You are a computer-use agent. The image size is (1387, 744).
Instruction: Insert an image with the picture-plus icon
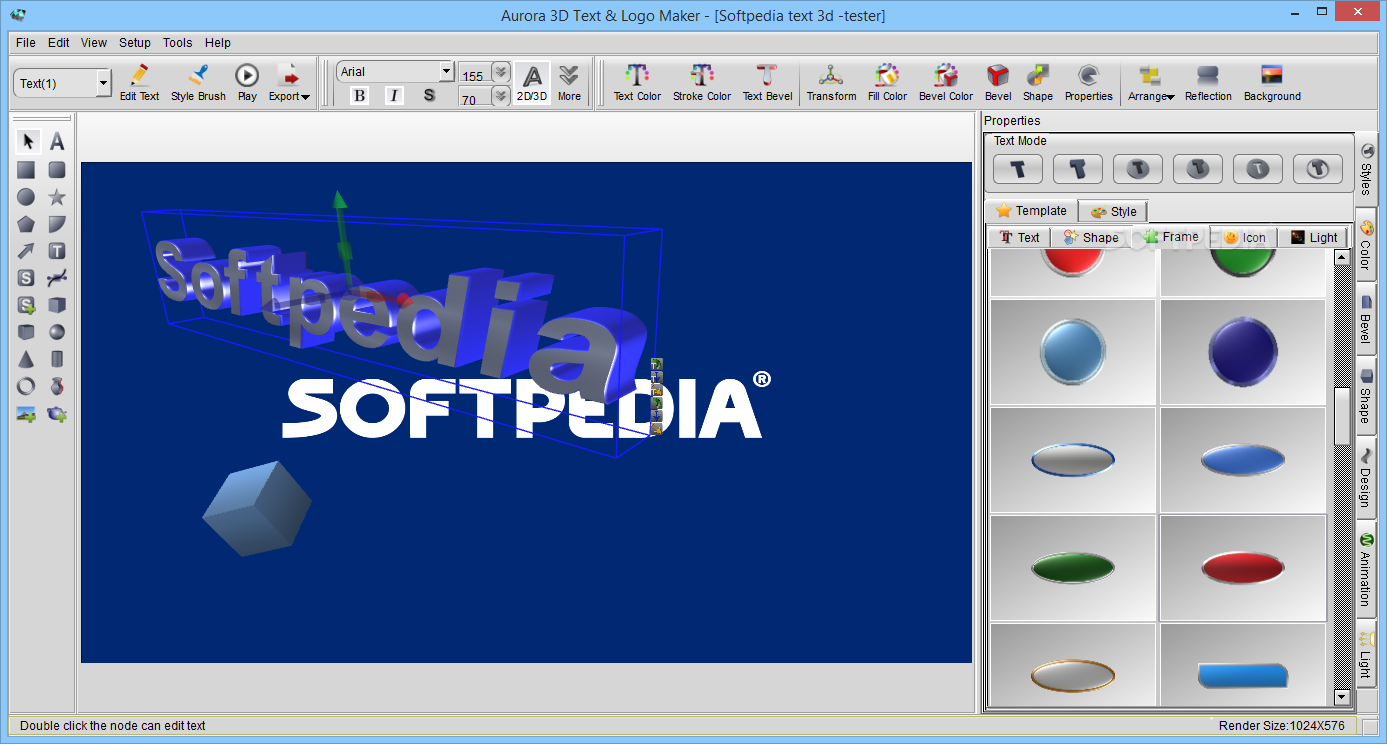click(26, 413)
